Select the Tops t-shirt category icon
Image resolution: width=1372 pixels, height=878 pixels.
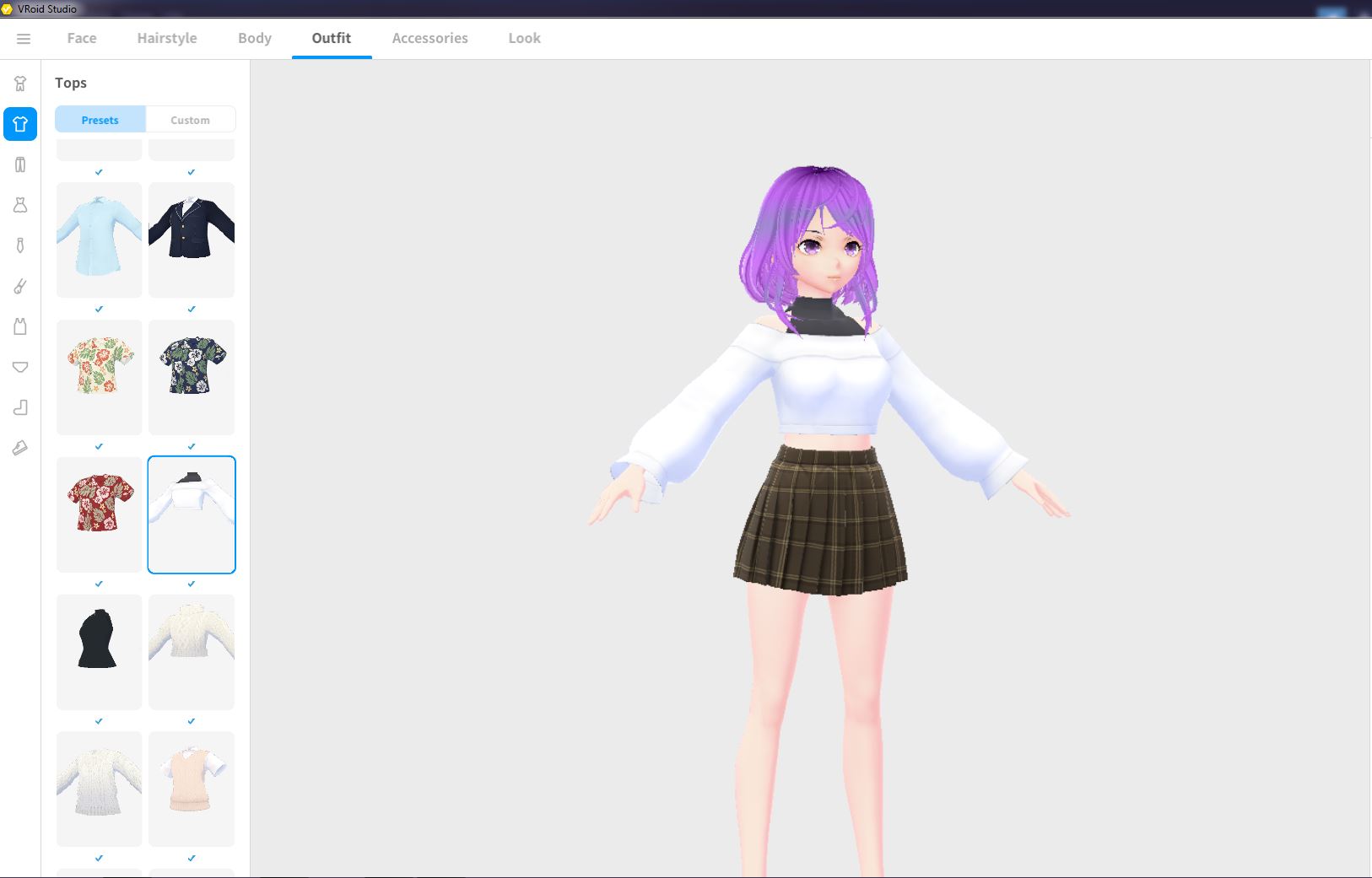point(20,124)
